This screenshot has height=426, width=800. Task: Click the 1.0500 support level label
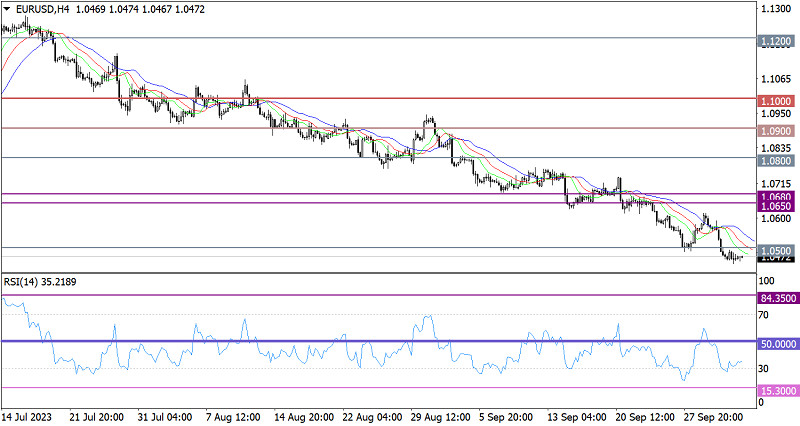(777, 250)
